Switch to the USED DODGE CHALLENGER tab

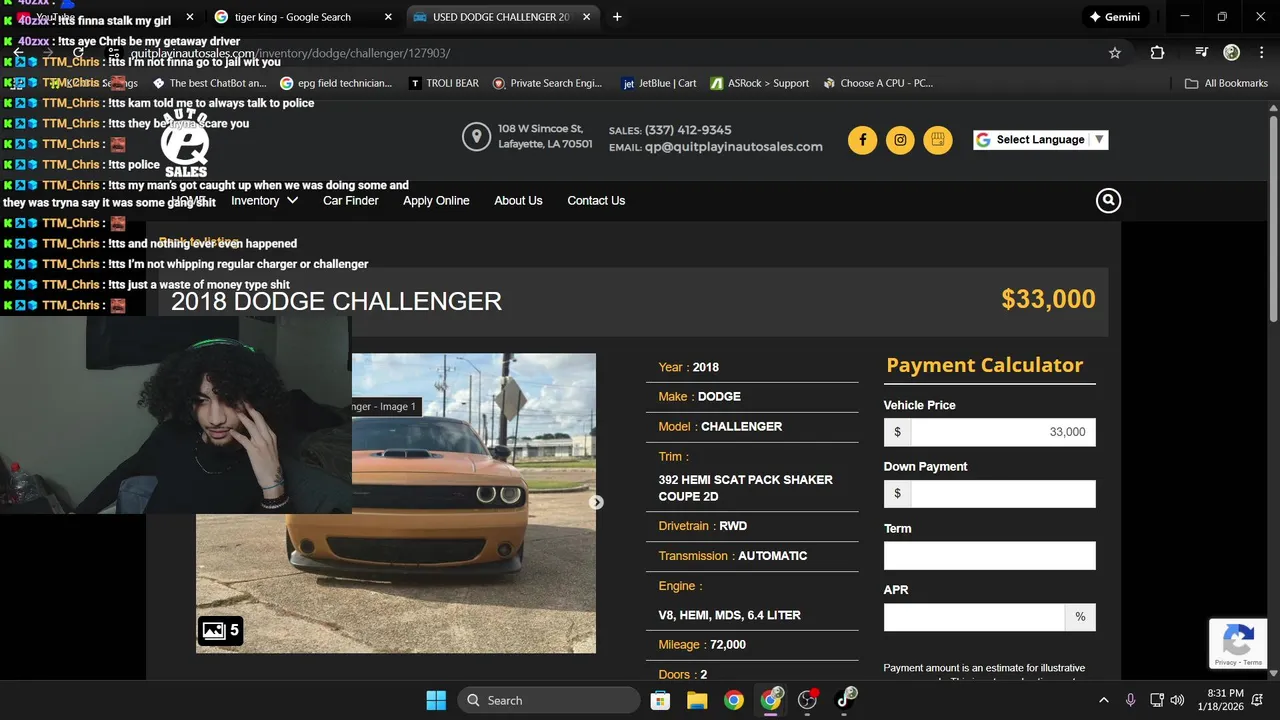point(501,17)
